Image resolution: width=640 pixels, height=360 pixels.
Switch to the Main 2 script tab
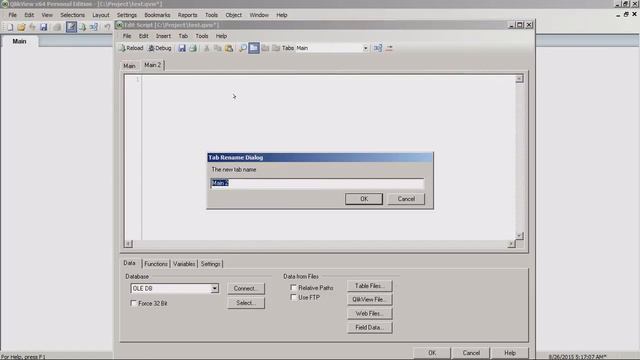point(152,65)
